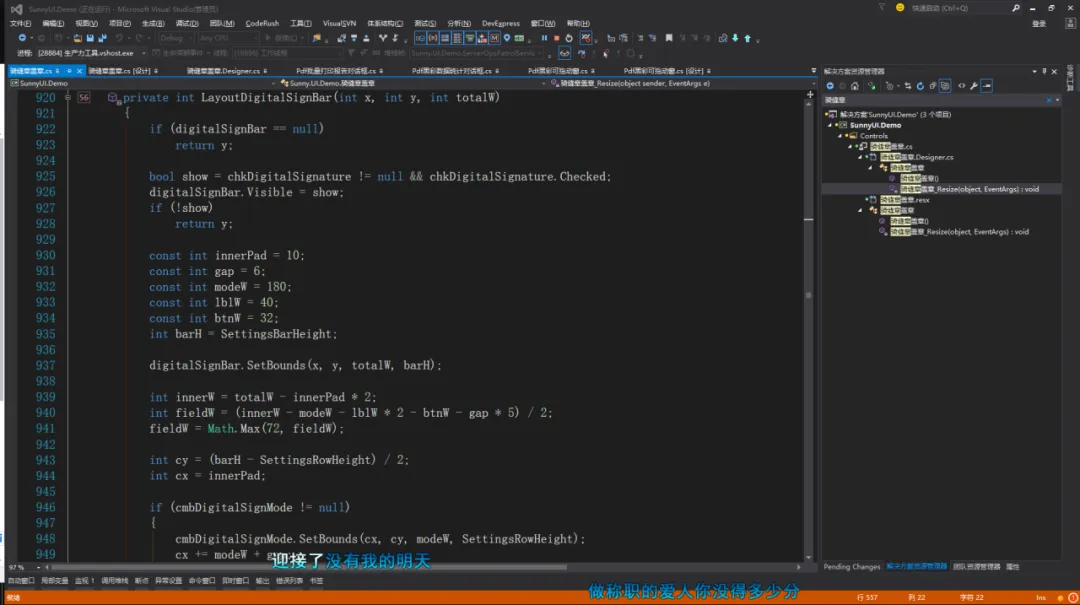Click the Collapse All icon in Solution Explorer

[x=933, y=86]
